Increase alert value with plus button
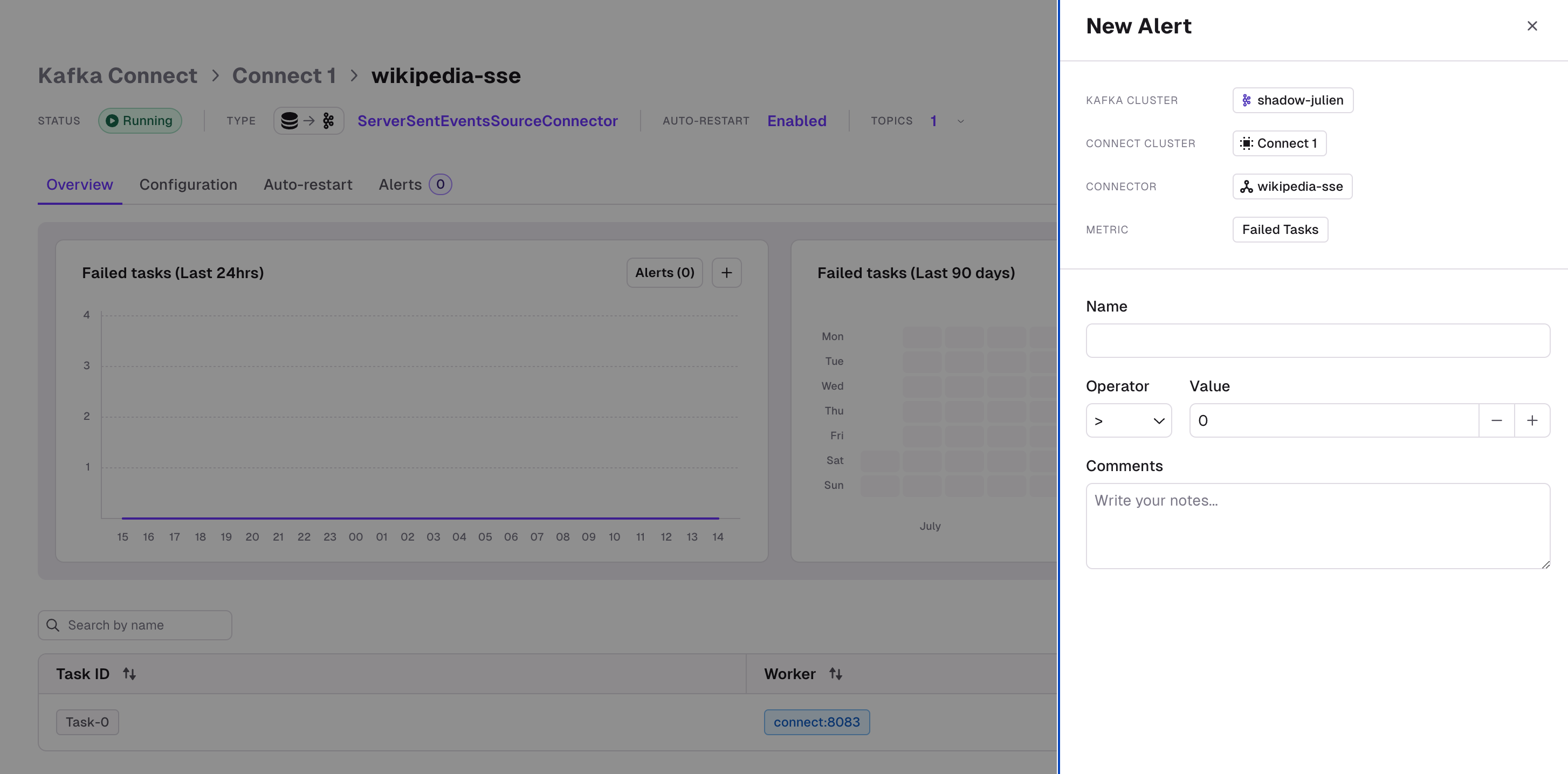 [x=1532, y=420]
